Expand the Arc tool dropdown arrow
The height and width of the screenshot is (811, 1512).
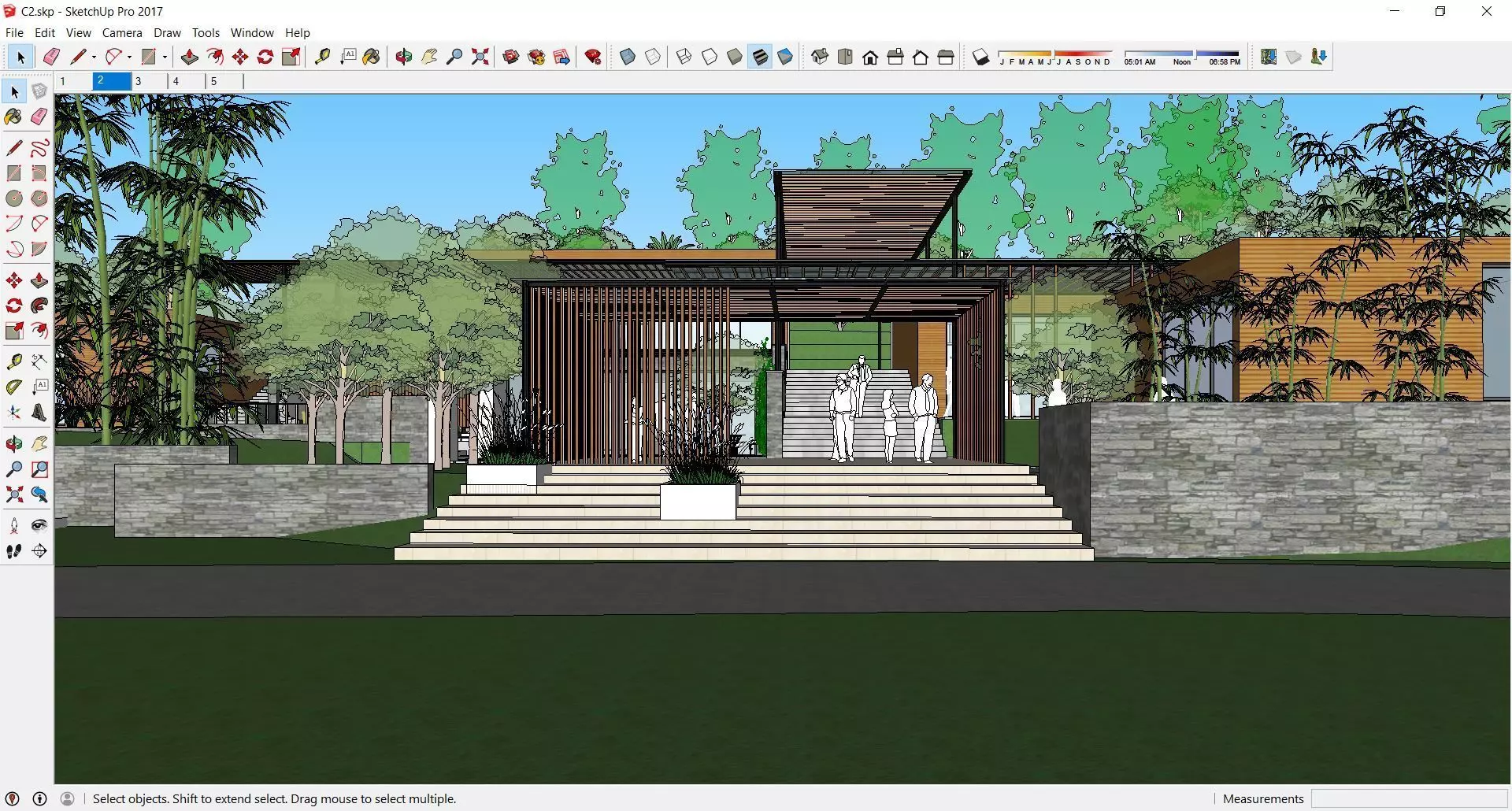(129, 57)
